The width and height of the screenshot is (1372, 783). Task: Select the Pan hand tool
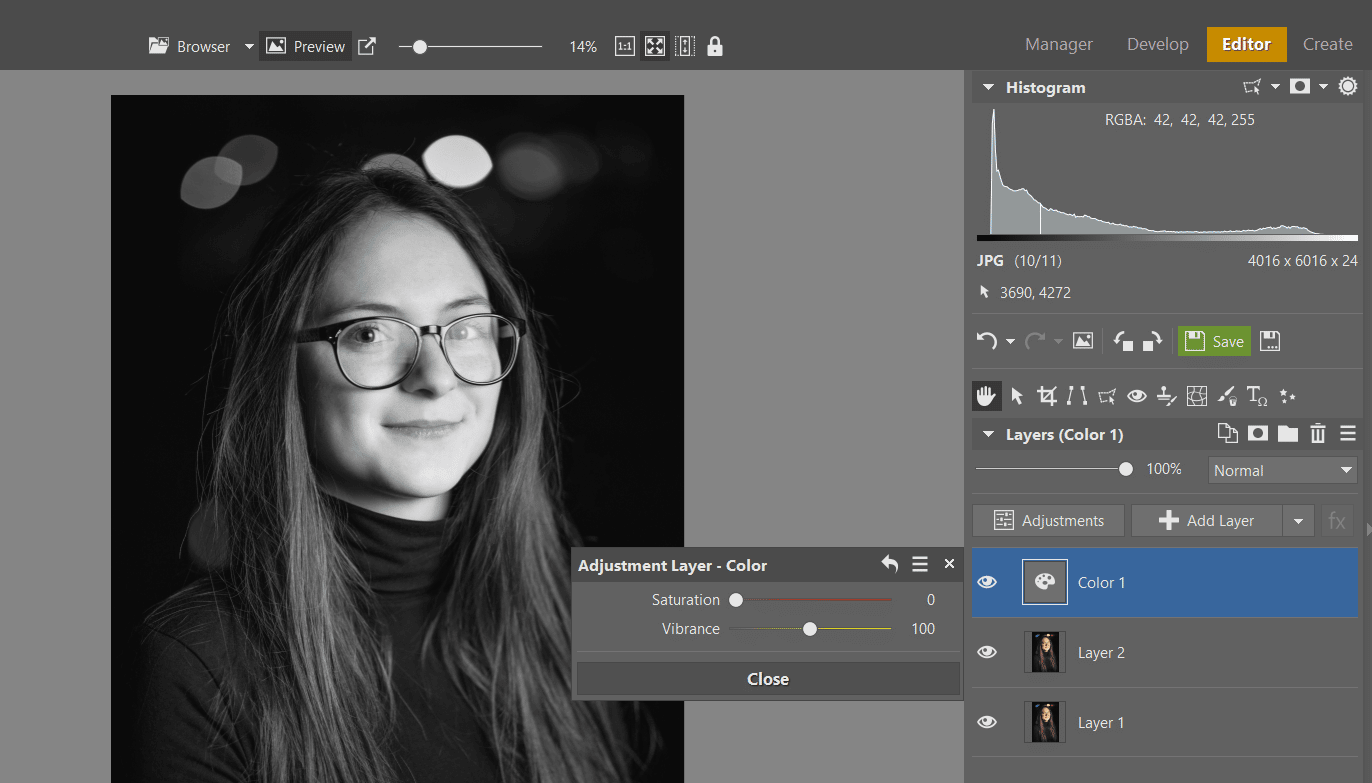point(987,396)
